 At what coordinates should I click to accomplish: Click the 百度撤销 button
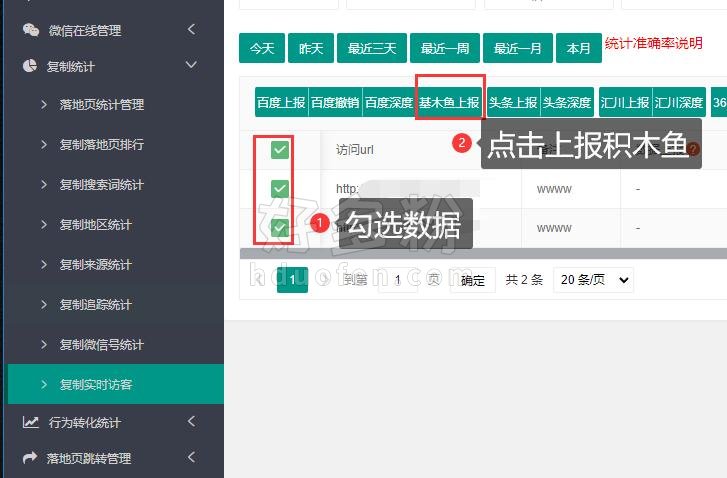335,102
